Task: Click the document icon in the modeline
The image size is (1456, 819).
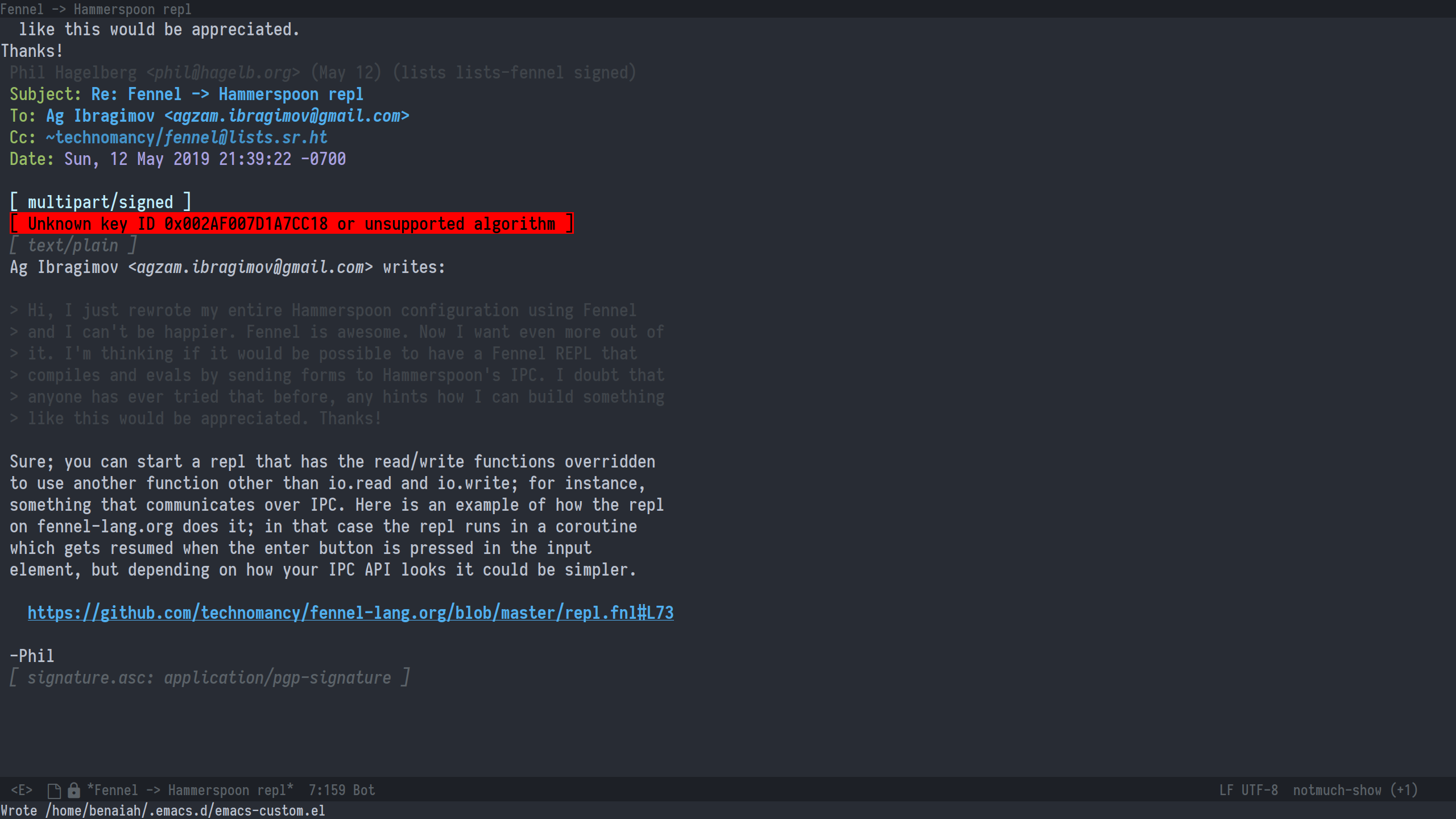Action: (x=53, y=789)
